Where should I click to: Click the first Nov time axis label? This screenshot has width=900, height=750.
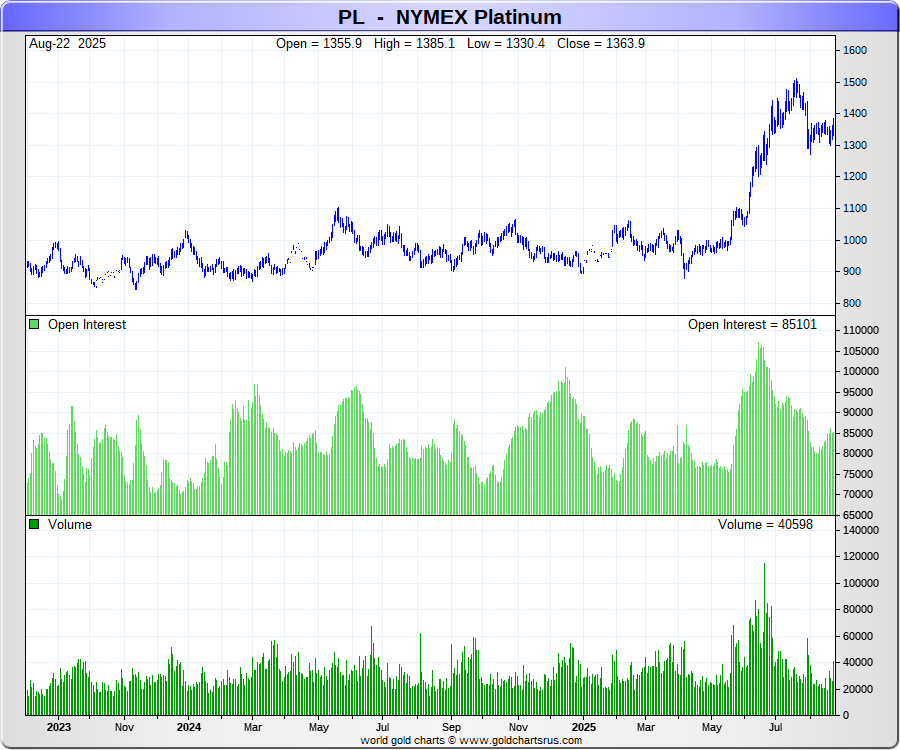[124, 727]
